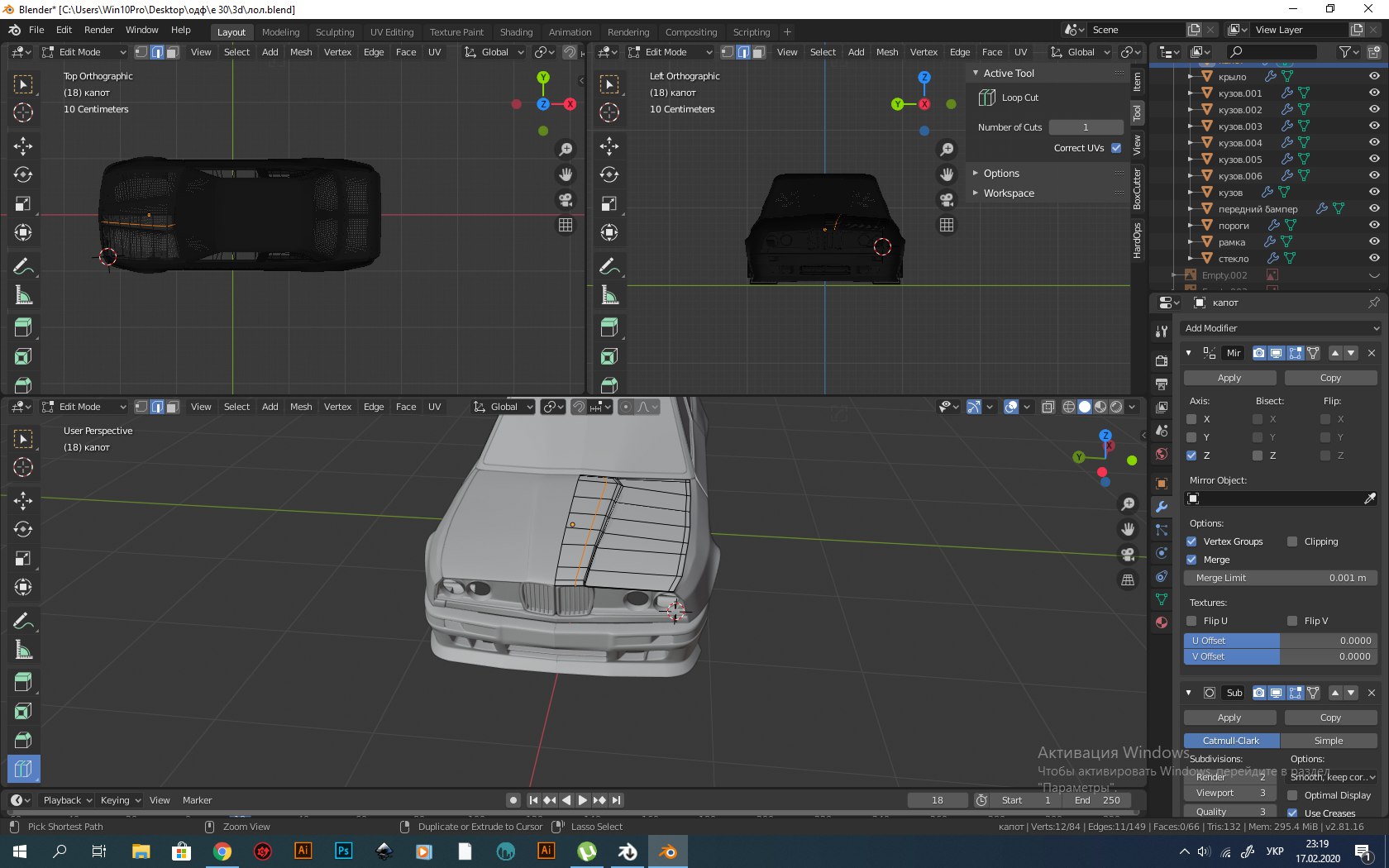1389x868 pixels.
Task: Switch to rendered shading mode in perspective viewport
Action: [1116, 407]
